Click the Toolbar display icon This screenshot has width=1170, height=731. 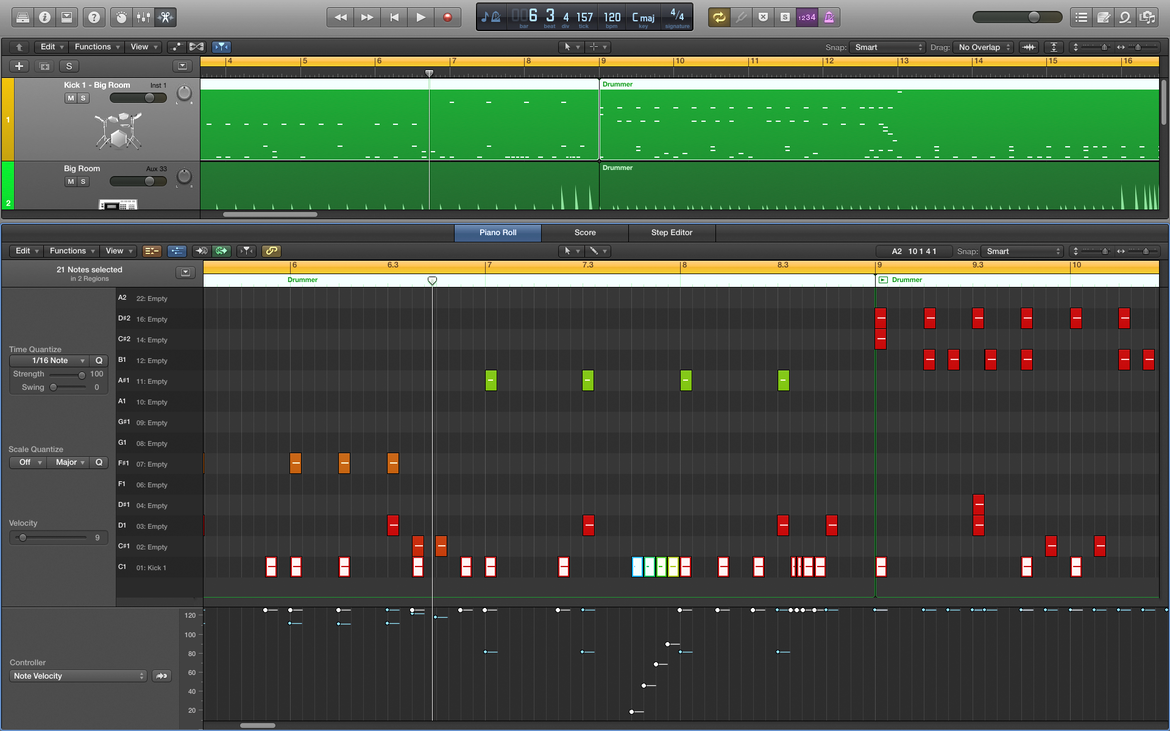[66, 16]
